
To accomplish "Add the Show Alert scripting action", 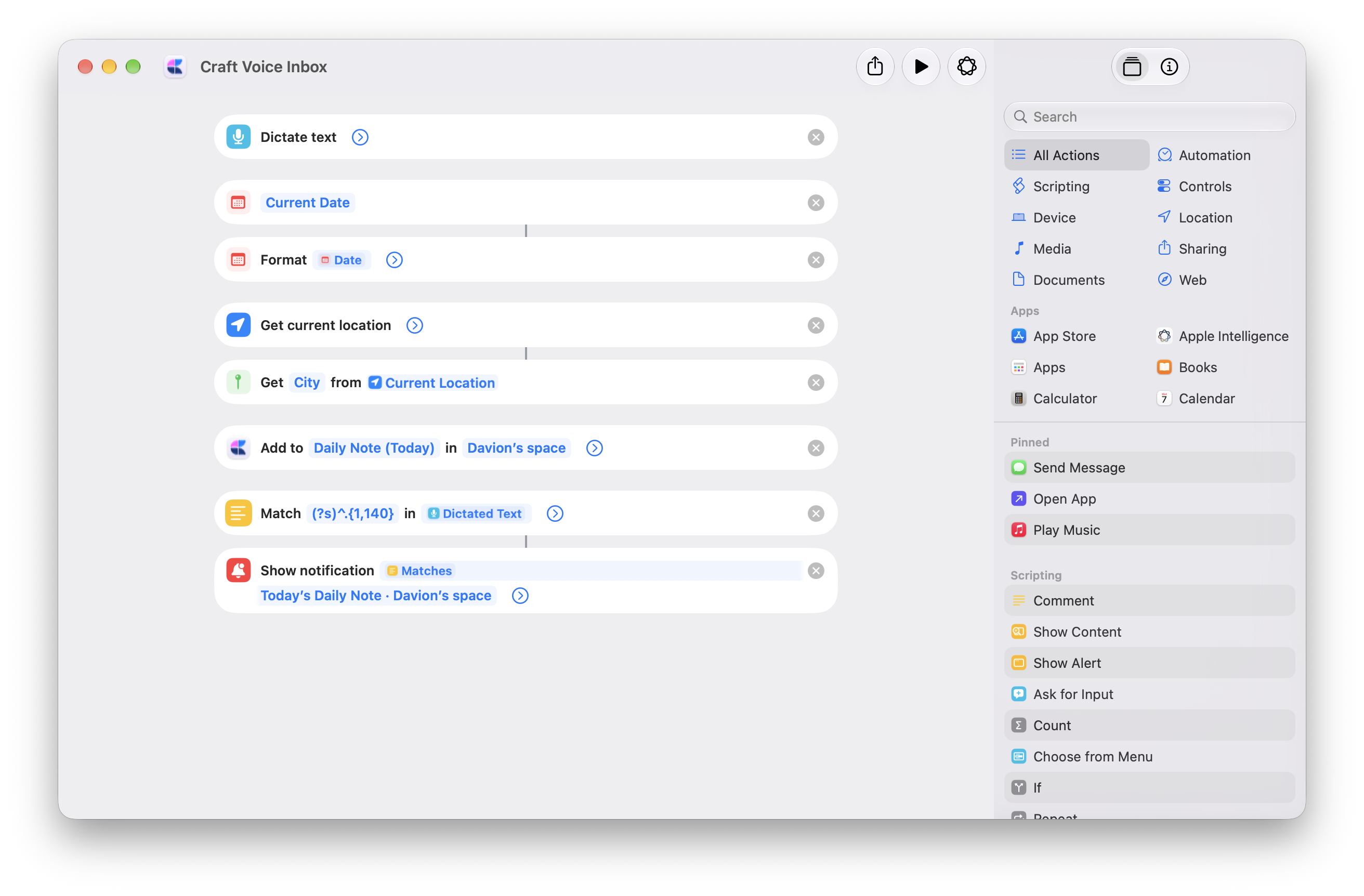I will [1149, 663].
